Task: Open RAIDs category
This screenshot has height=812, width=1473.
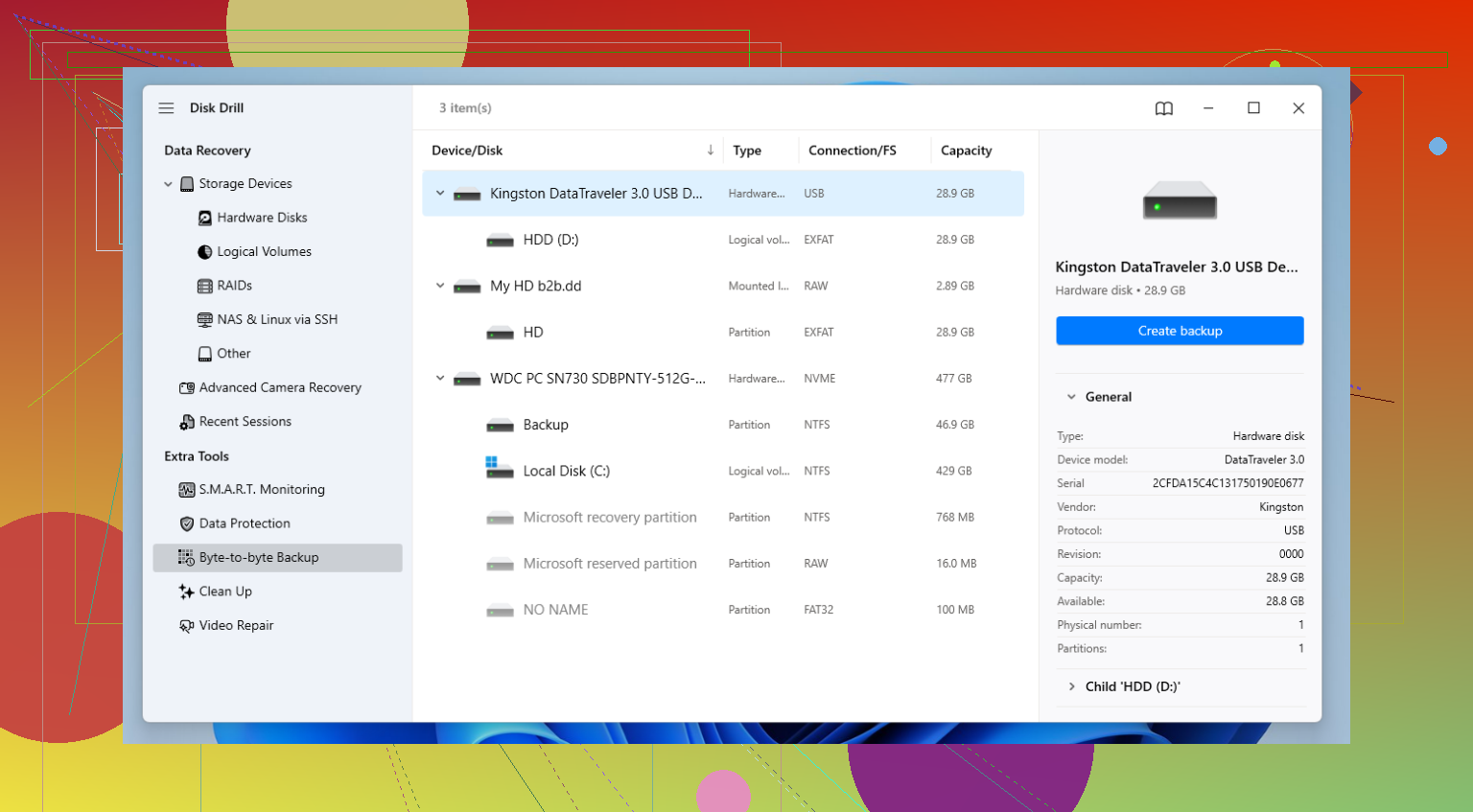Action: (234, 286)
